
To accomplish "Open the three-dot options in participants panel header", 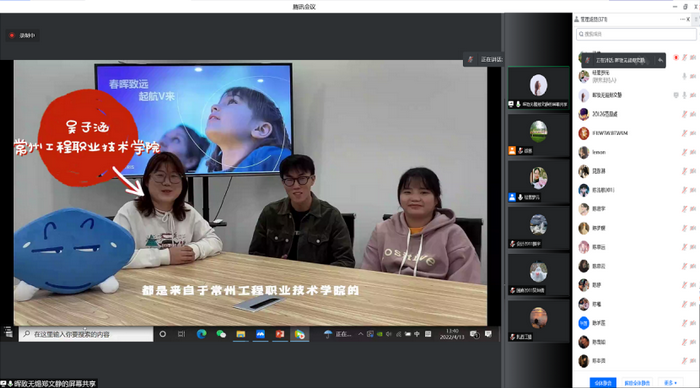I will [682, 19].
